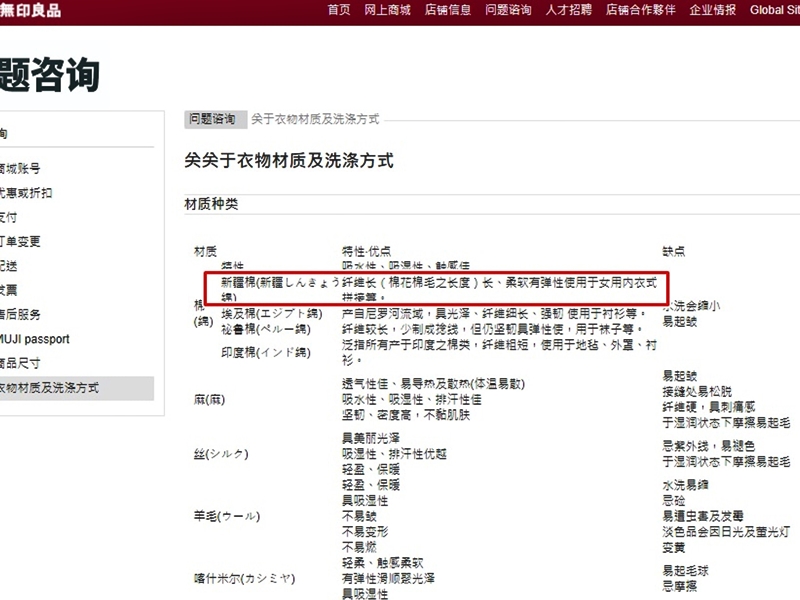Open 店铺信息 from the top menu
The image size is (800, 600).
447,10
